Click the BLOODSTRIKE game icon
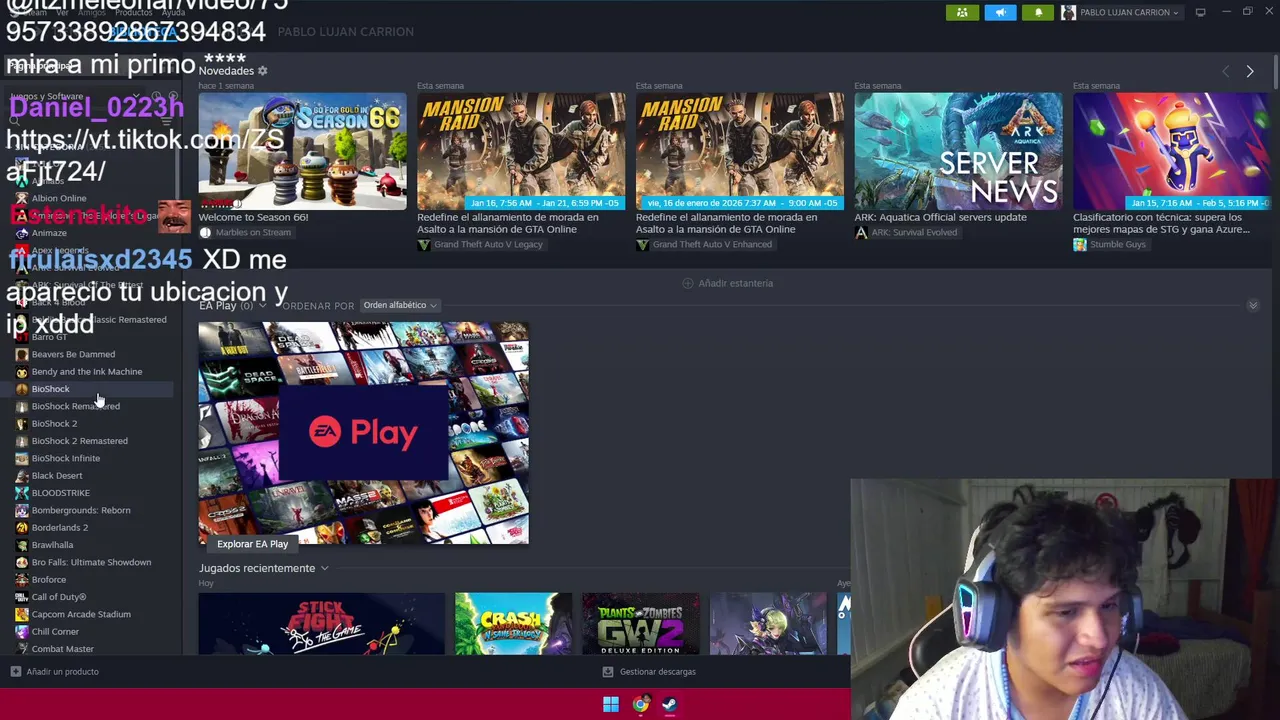1280x720 pixels. coord(22,493)
